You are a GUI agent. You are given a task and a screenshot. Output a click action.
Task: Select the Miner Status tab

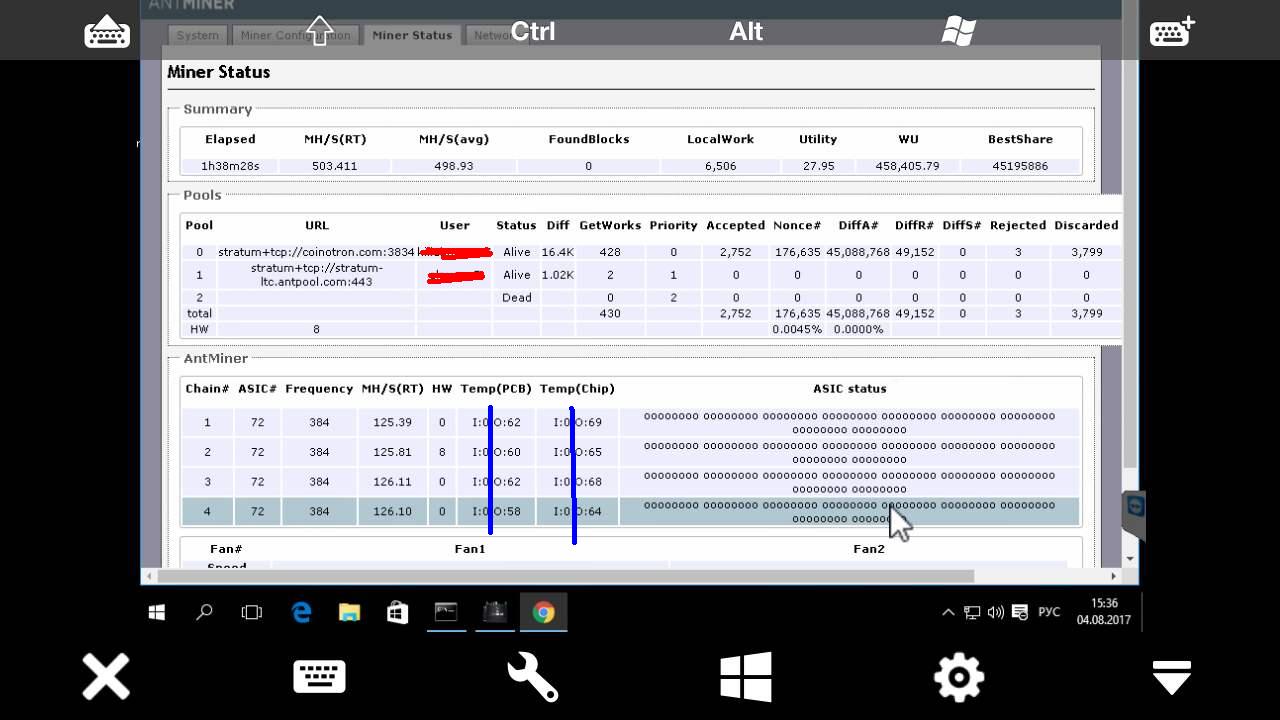pyautogui.click(x=412, y=35)
